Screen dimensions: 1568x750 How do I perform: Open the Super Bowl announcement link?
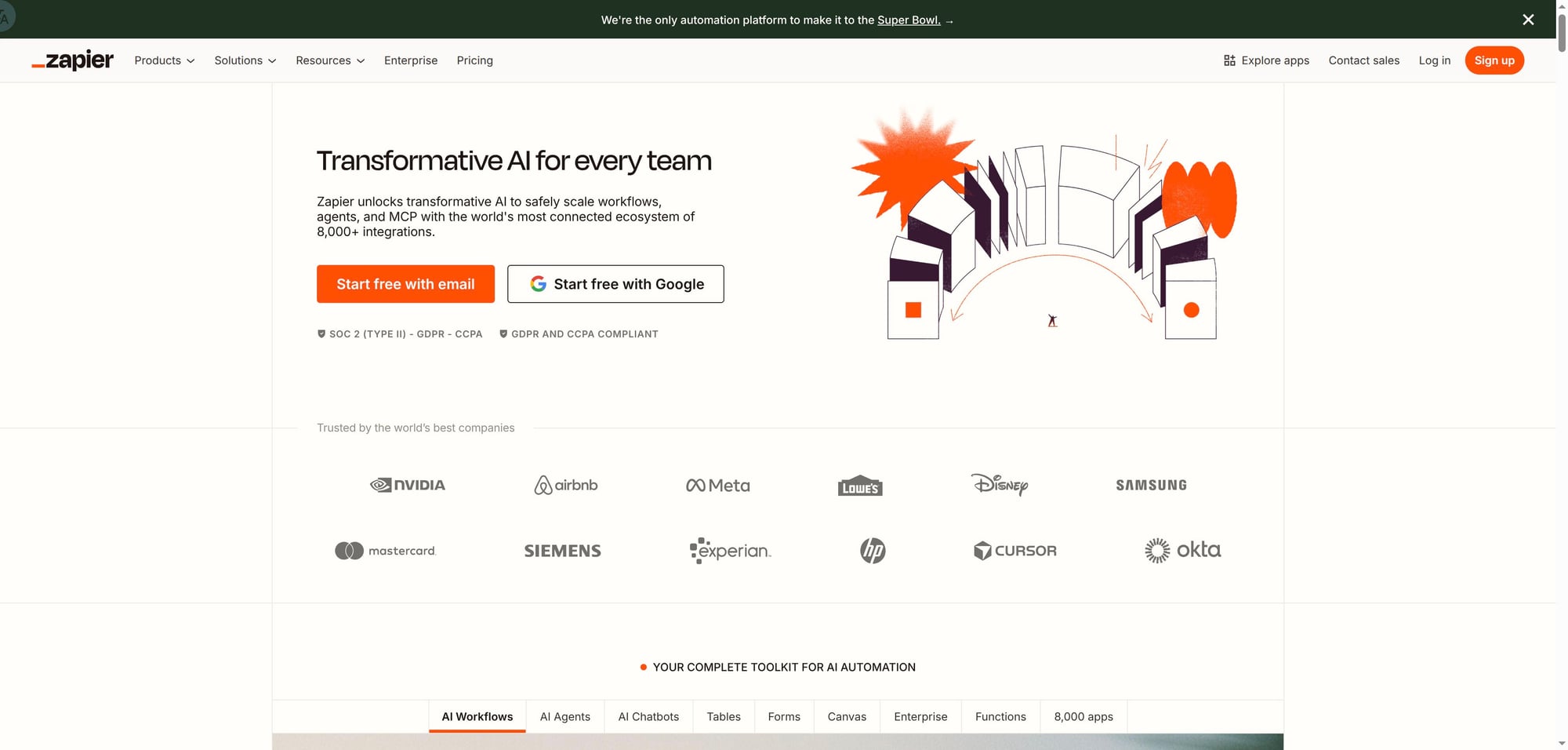909,20
